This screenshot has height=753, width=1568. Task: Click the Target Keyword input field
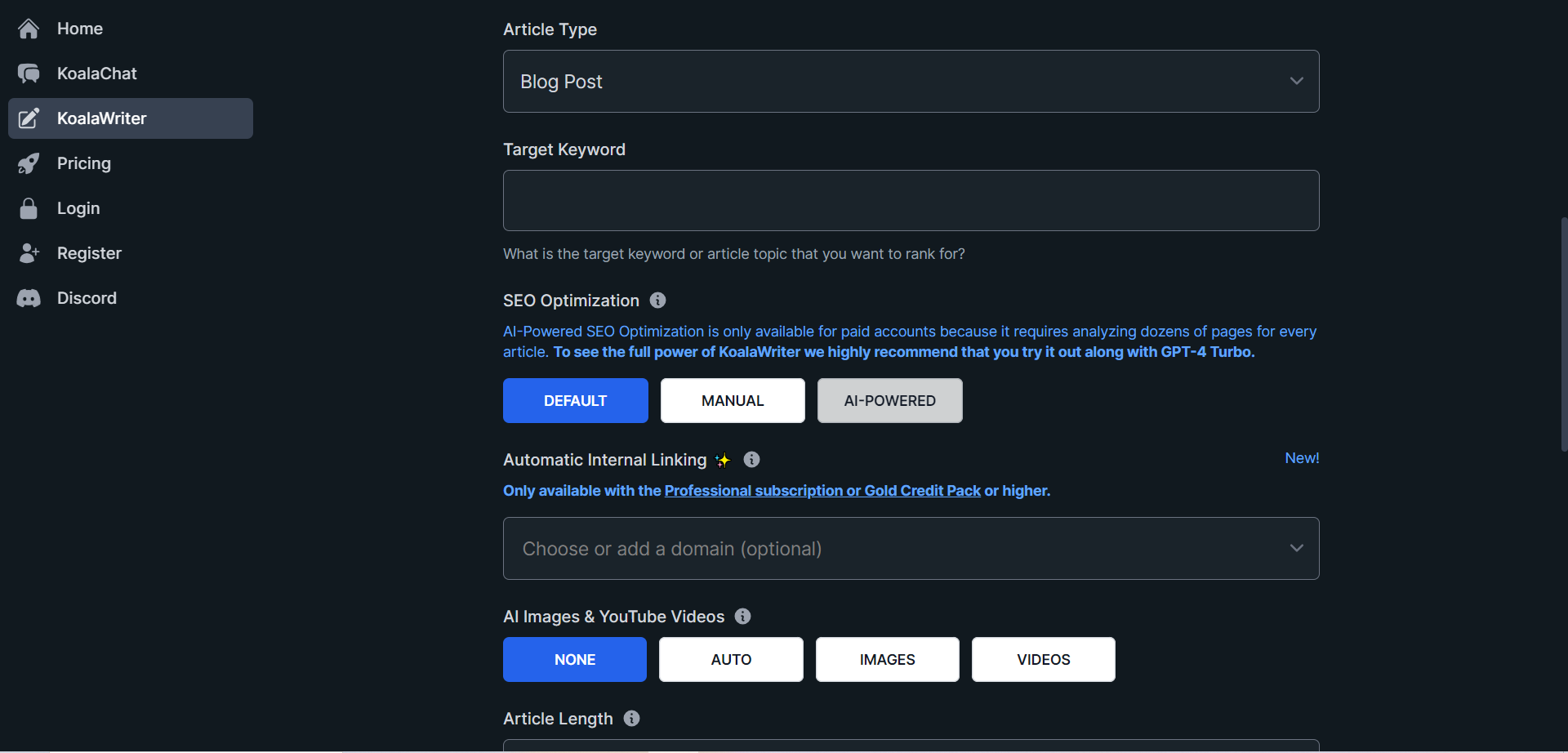click(x=911, y=200)
